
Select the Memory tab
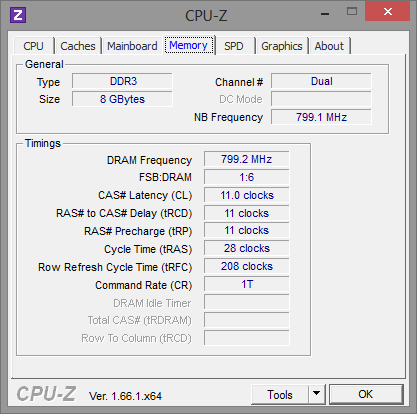pos(189,45)
